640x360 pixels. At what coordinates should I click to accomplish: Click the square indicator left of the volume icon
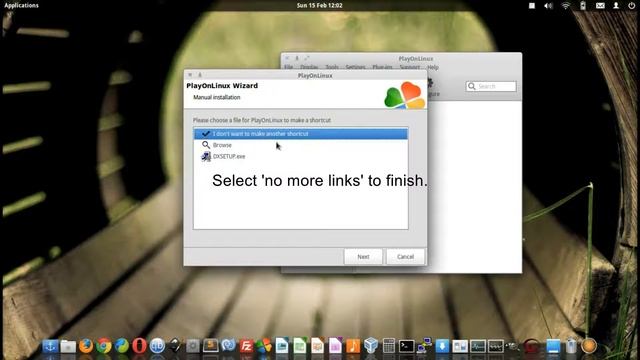coord(532,5)
